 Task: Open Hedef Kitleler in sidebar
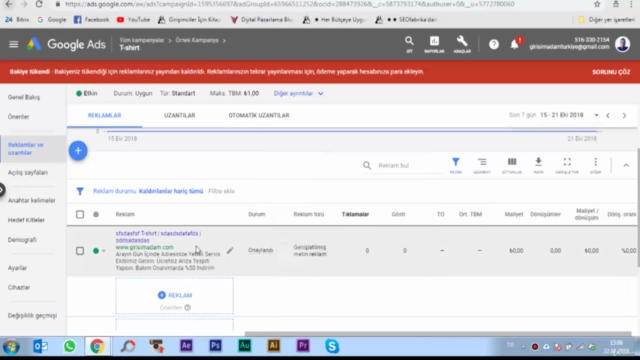(x=27, y=220)
